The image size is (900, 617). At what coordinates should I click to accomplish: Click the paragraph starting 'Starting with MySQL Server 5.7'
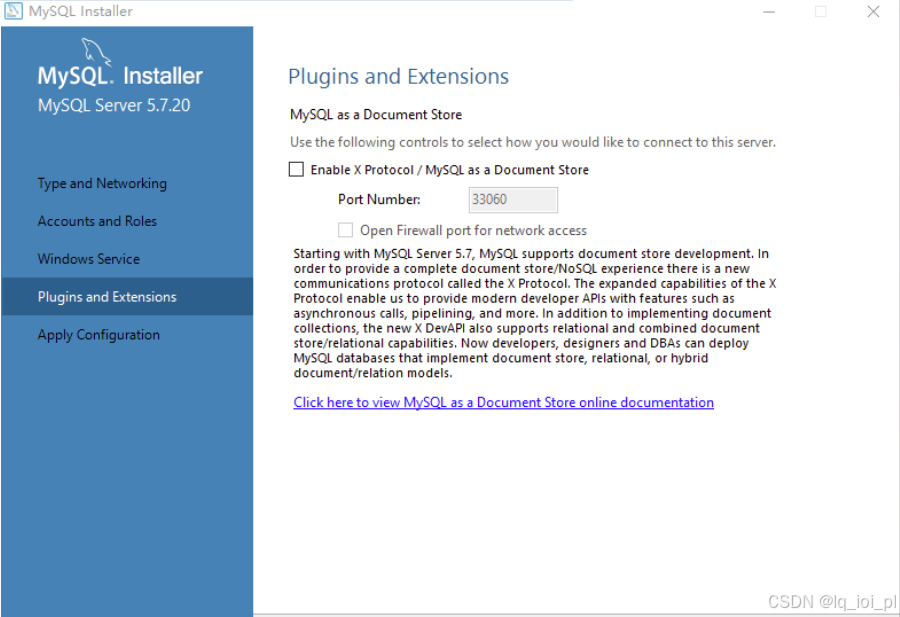[534, 313]
